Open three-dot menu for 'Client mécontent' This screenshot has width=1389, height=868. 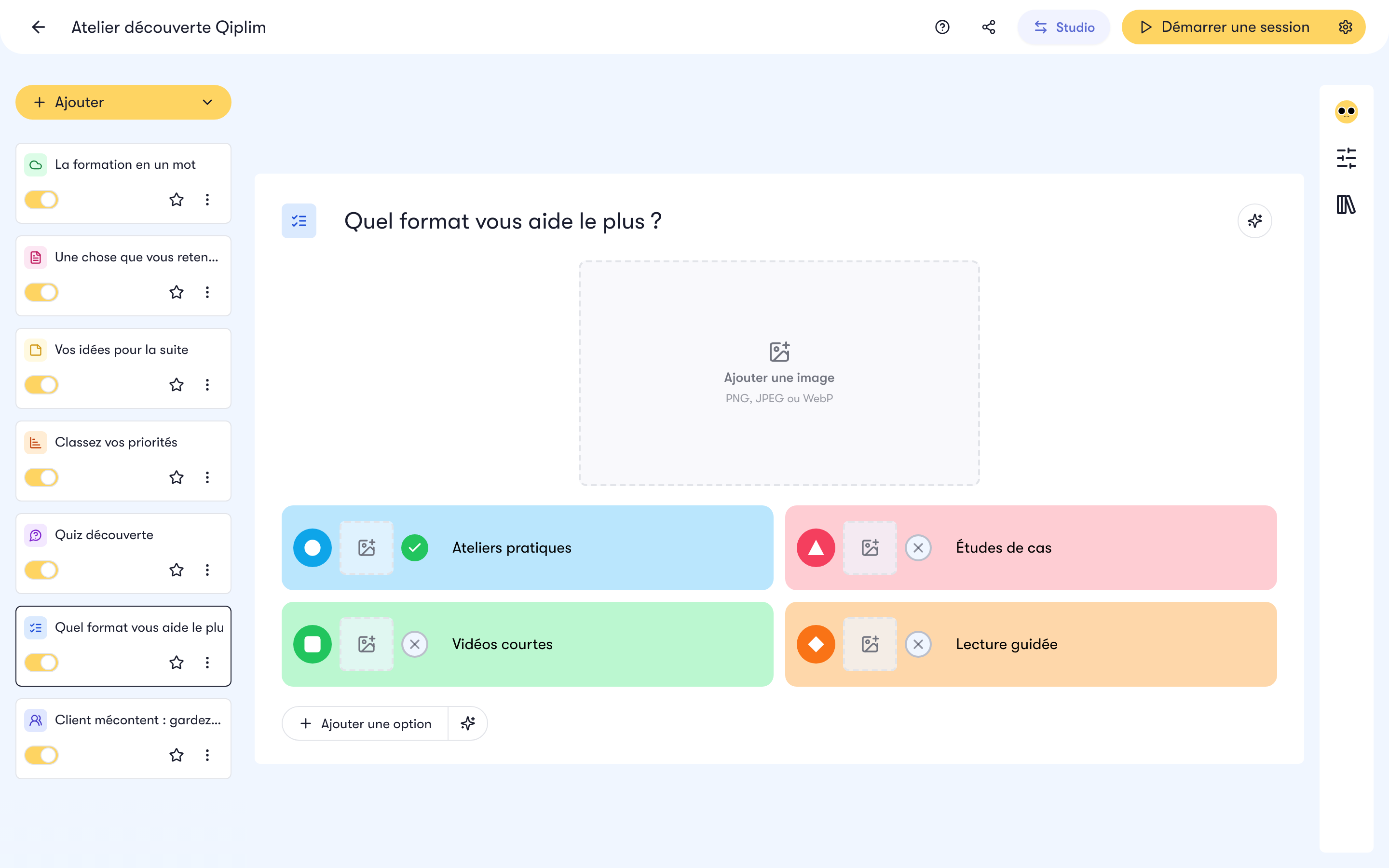207,755
